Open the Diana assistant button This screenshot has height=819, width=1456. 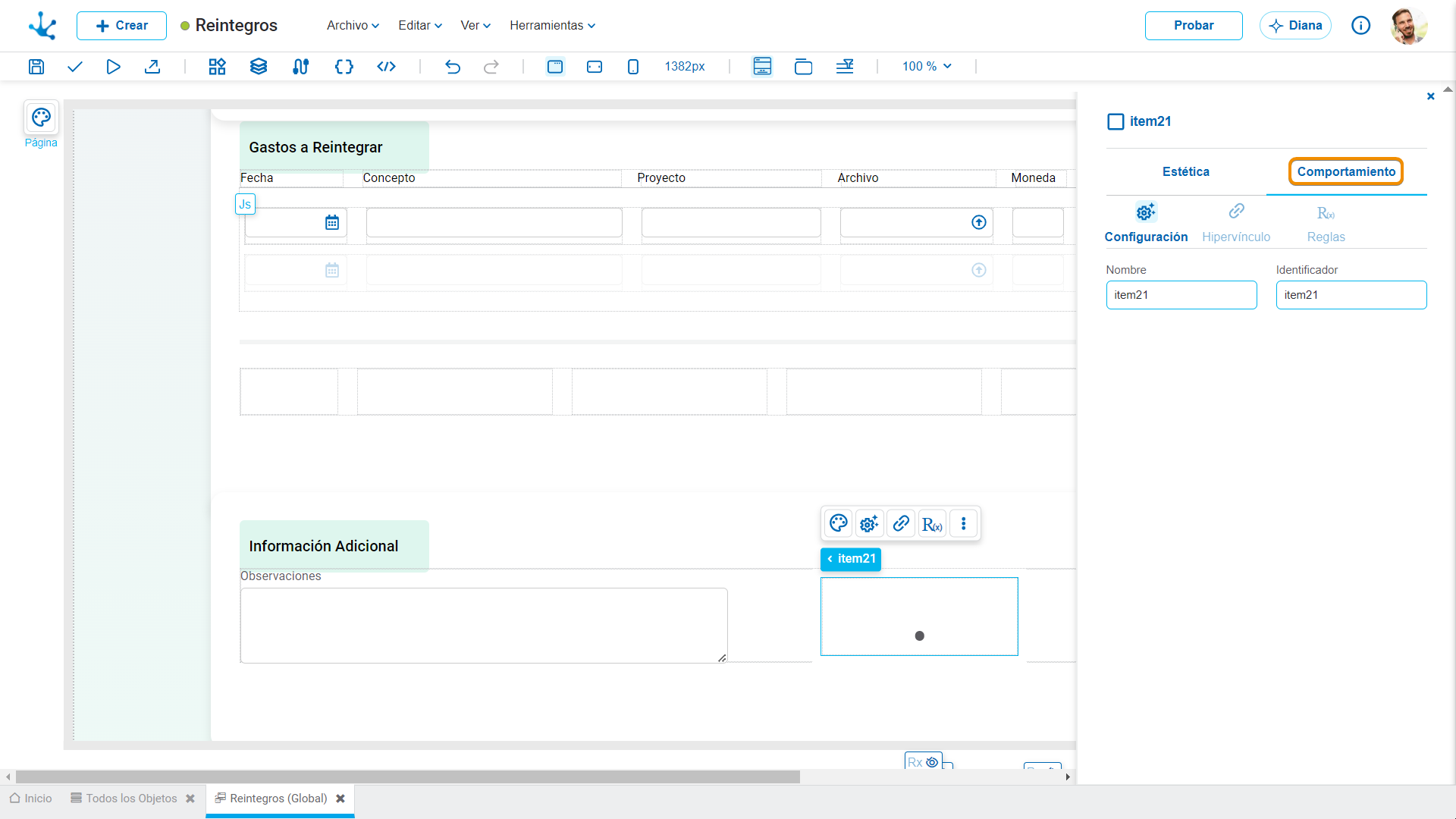click(1295, 26)
